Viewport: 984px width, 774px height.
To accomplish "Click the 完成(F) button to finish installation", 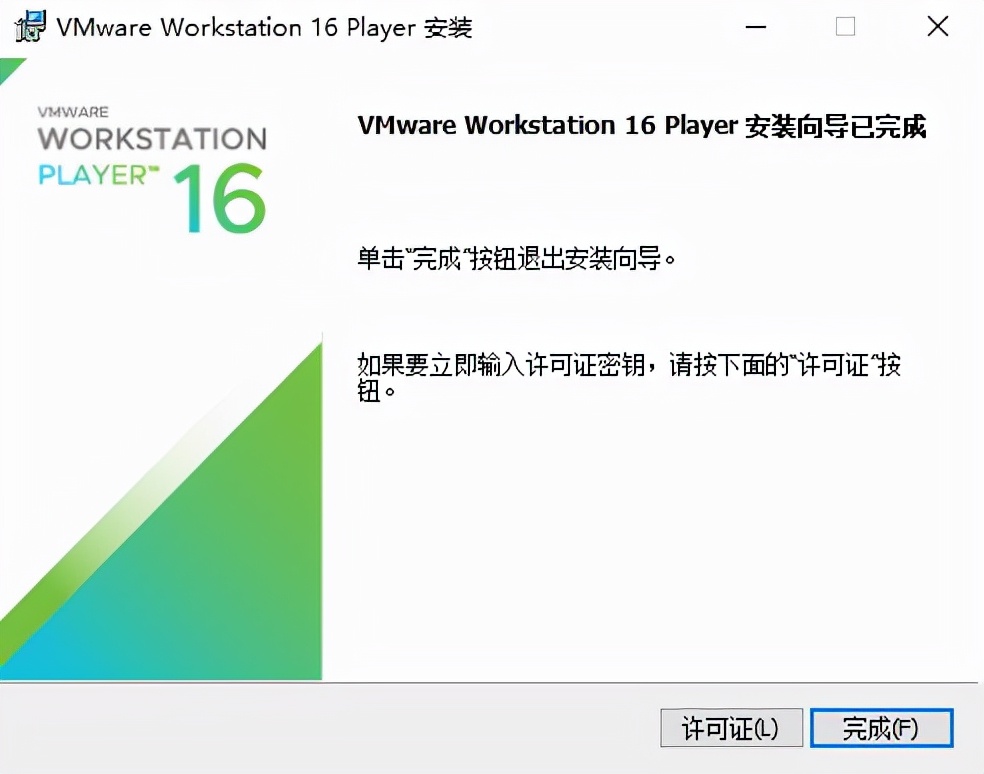I will point(881,729).
